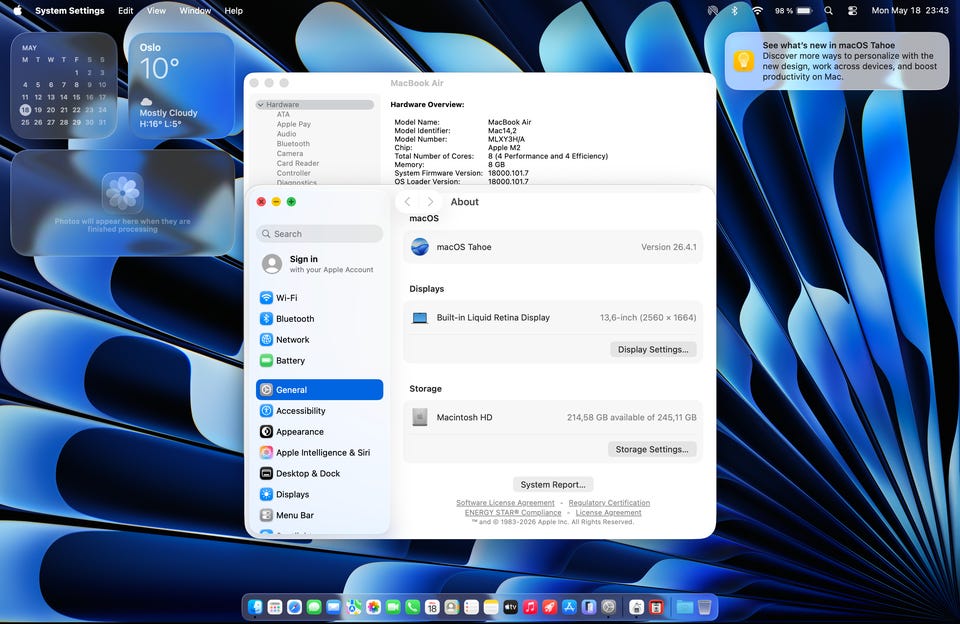Open Trash in the Dock
Image resolution: width=960 pixels, height=624 pixels.
pos(704,607)
